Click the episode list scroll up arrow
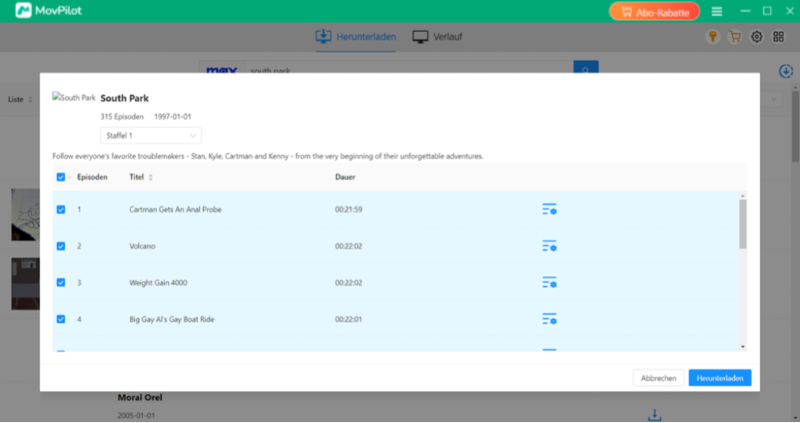The image size is (800, 423). 743,196
